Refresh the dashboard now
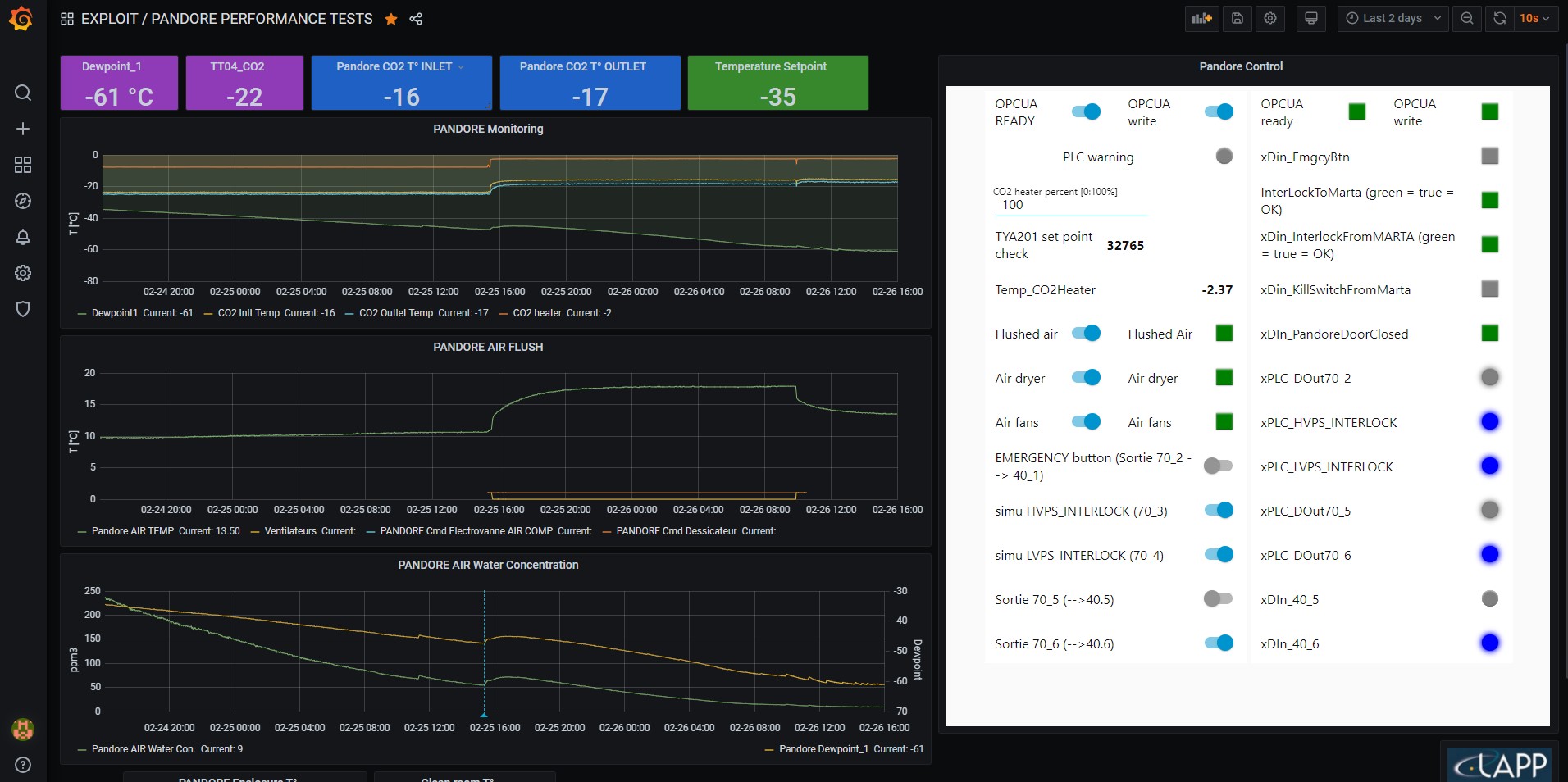 (x=1500, y=18)
